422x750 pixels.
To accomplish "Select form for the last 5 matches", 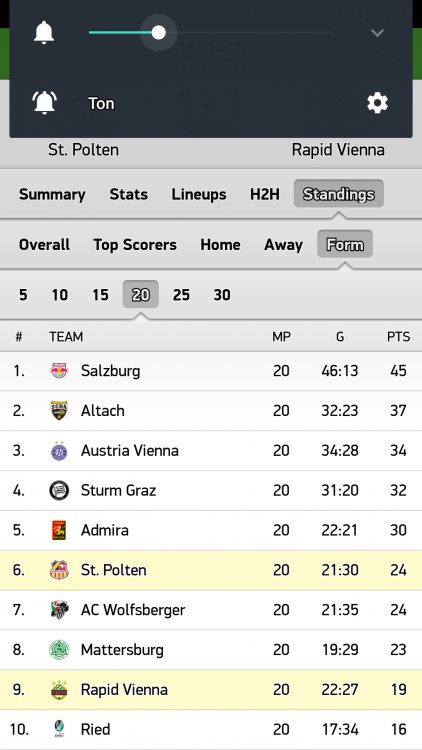I will coord(23,295).
